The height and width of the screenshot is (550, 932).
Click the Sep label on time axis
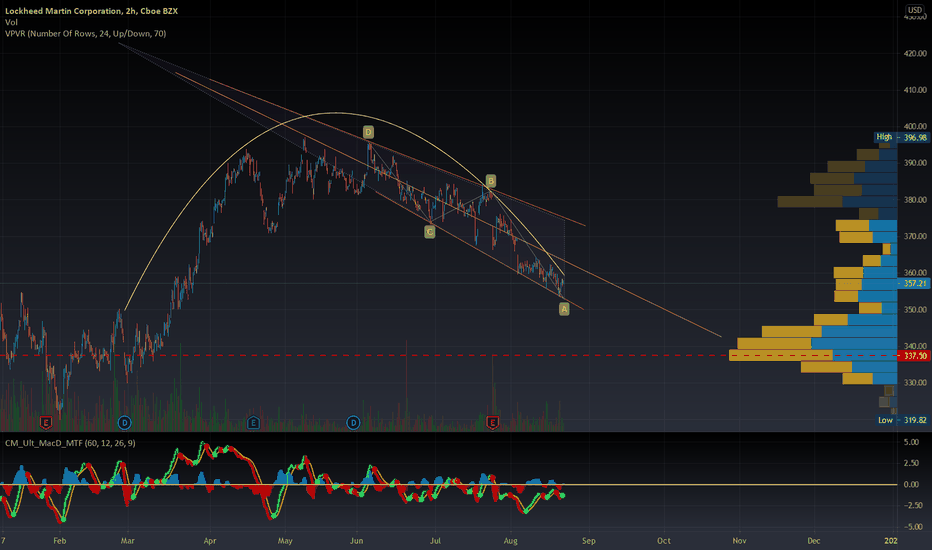click(x=588, y=540)
